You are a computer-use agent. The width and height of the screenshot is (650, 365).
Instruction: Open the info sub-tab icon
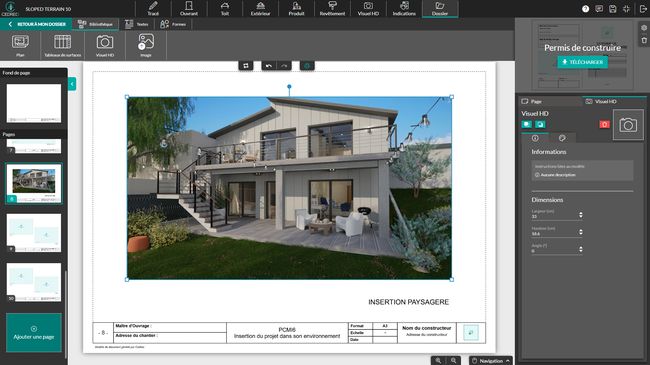click(x=535, y=138)
